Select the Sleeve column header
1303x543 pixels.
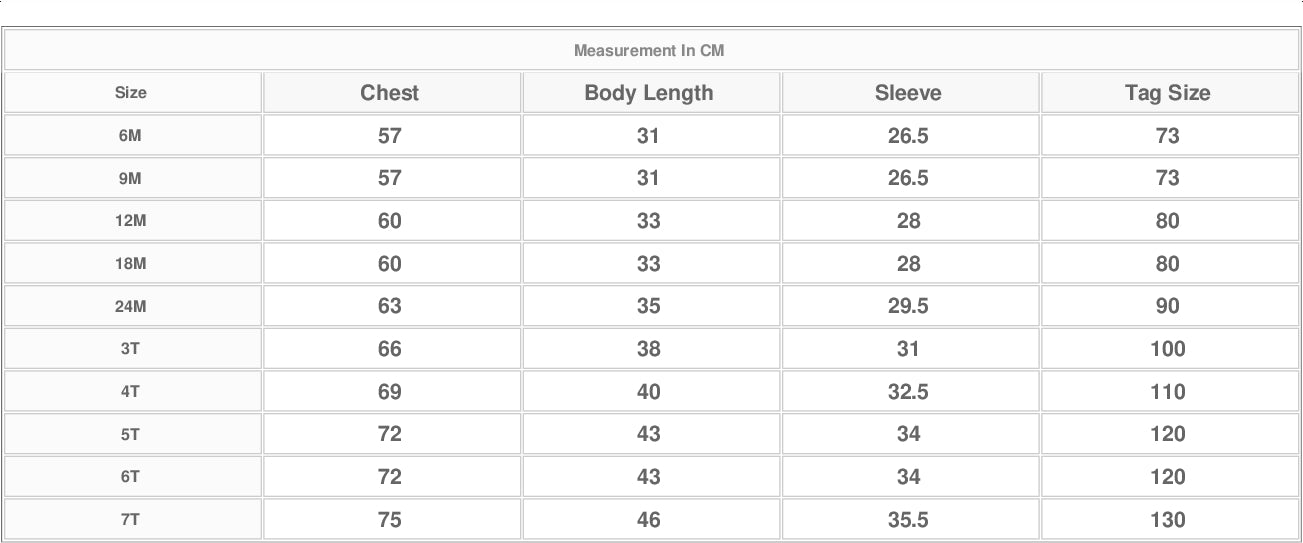(908, 93)
